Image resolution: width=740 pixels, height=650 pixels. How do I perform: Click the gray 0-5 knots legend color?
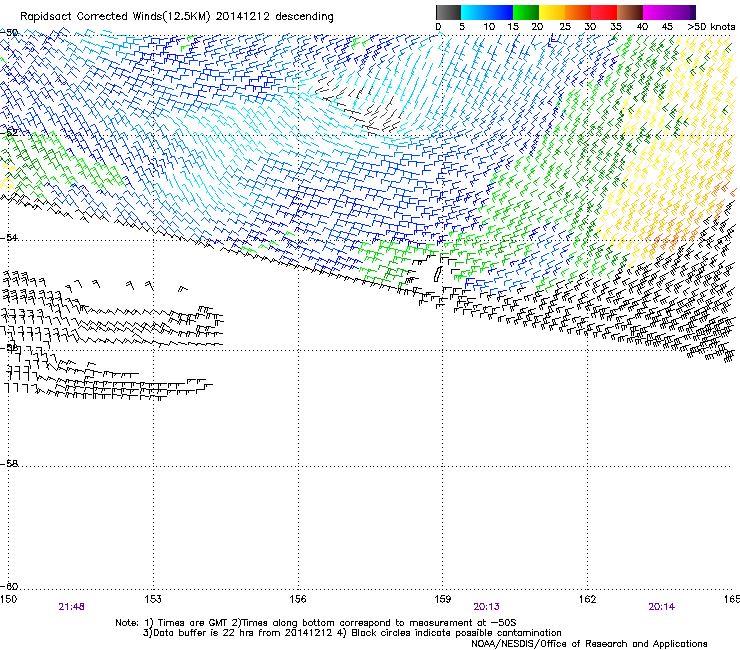tap(448, 12)
